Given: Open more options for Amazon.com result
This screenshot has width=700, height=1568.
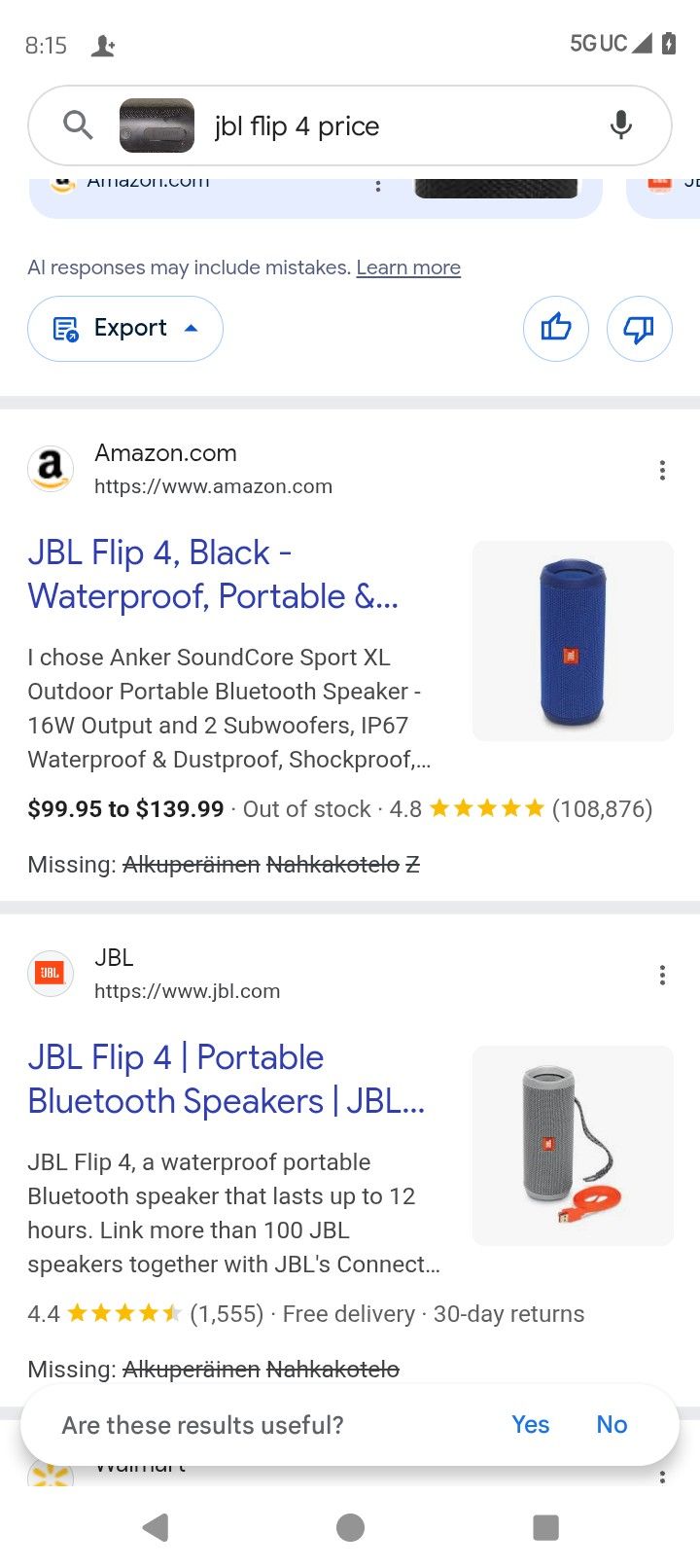Looking at the screenshot, I should (x=662, y=471).
